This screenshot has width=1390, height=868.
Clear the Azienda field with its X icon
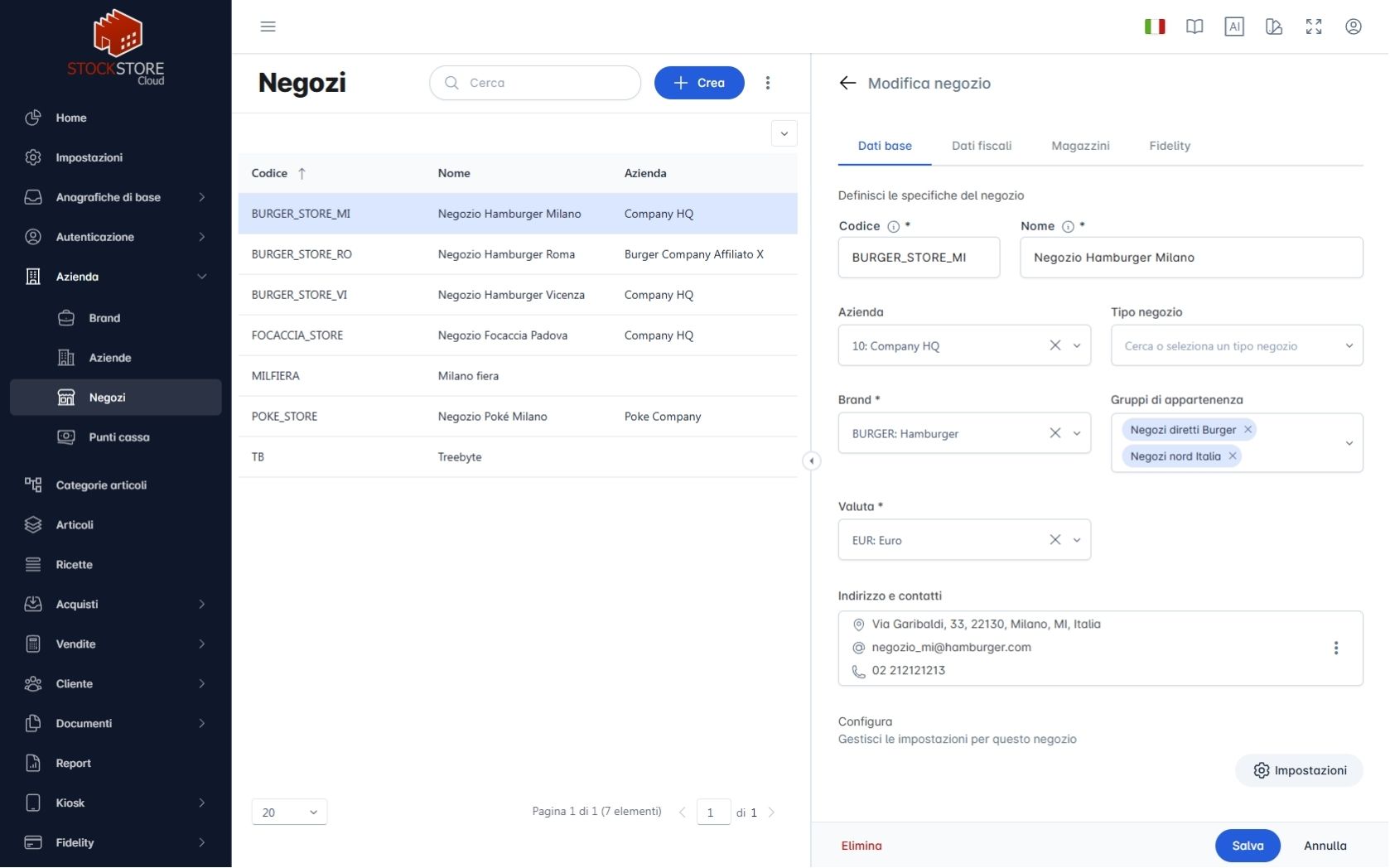point(1055,345)
